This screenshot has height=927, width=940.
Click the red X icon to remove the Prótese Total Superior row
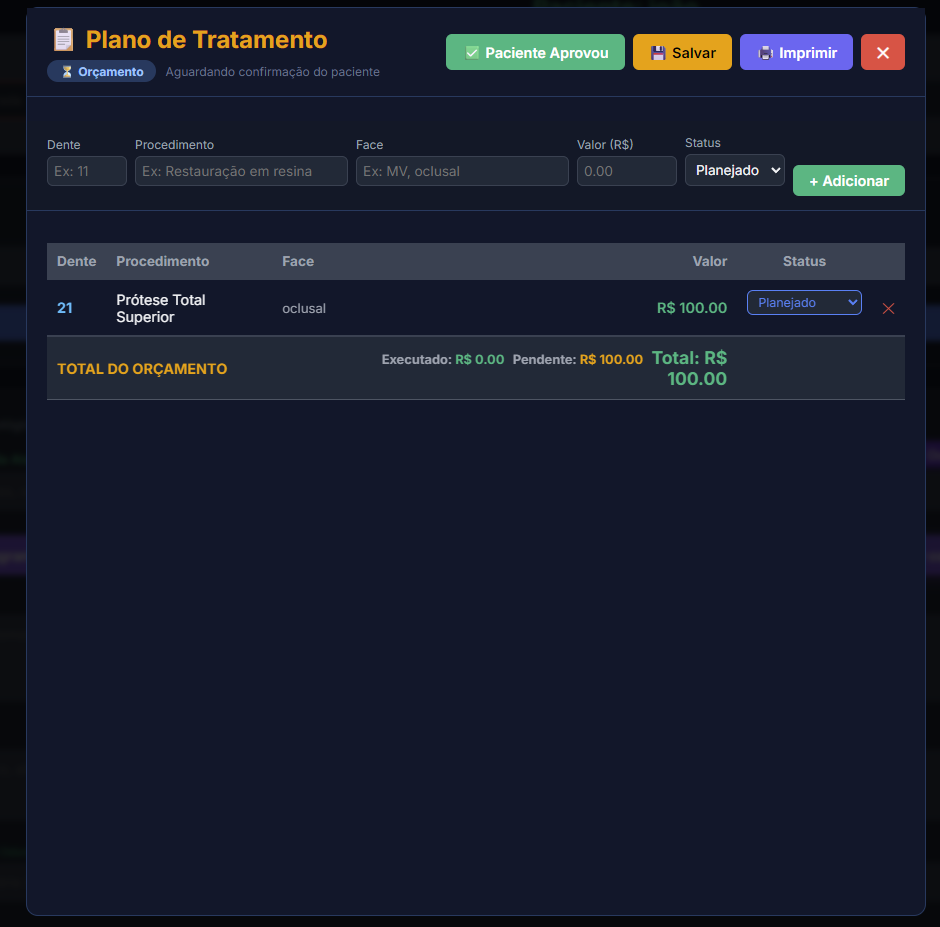(x=888, y=308)
